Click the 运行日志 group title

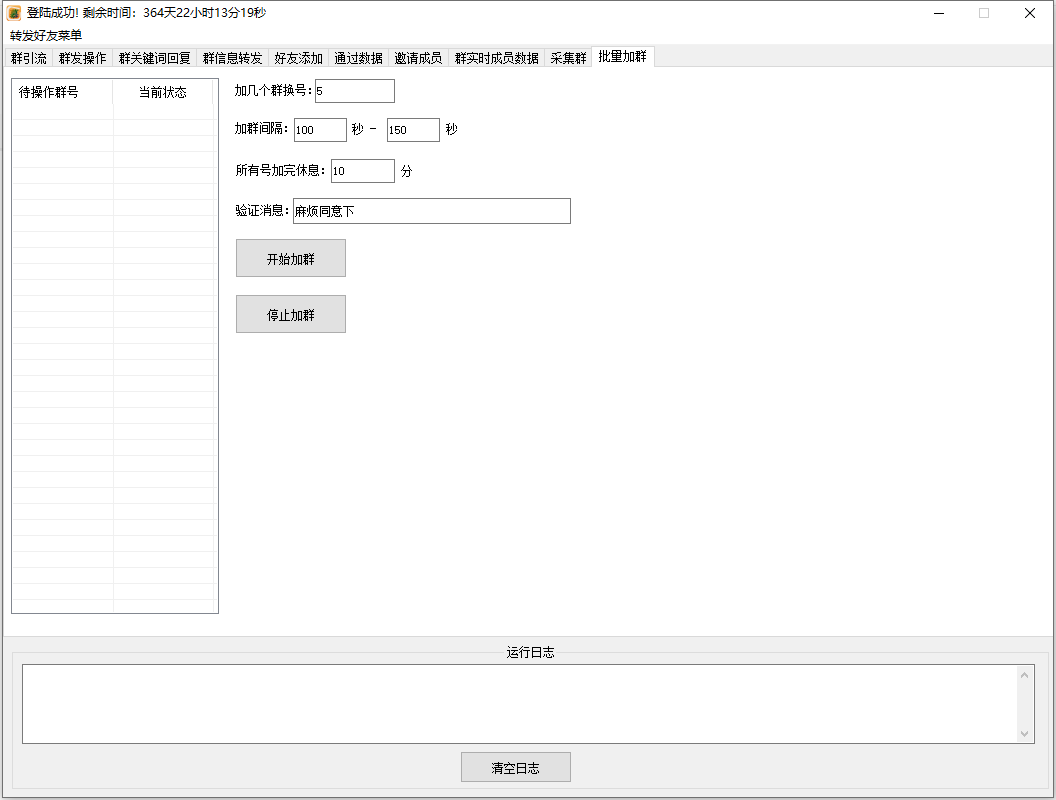pos(530,652)
